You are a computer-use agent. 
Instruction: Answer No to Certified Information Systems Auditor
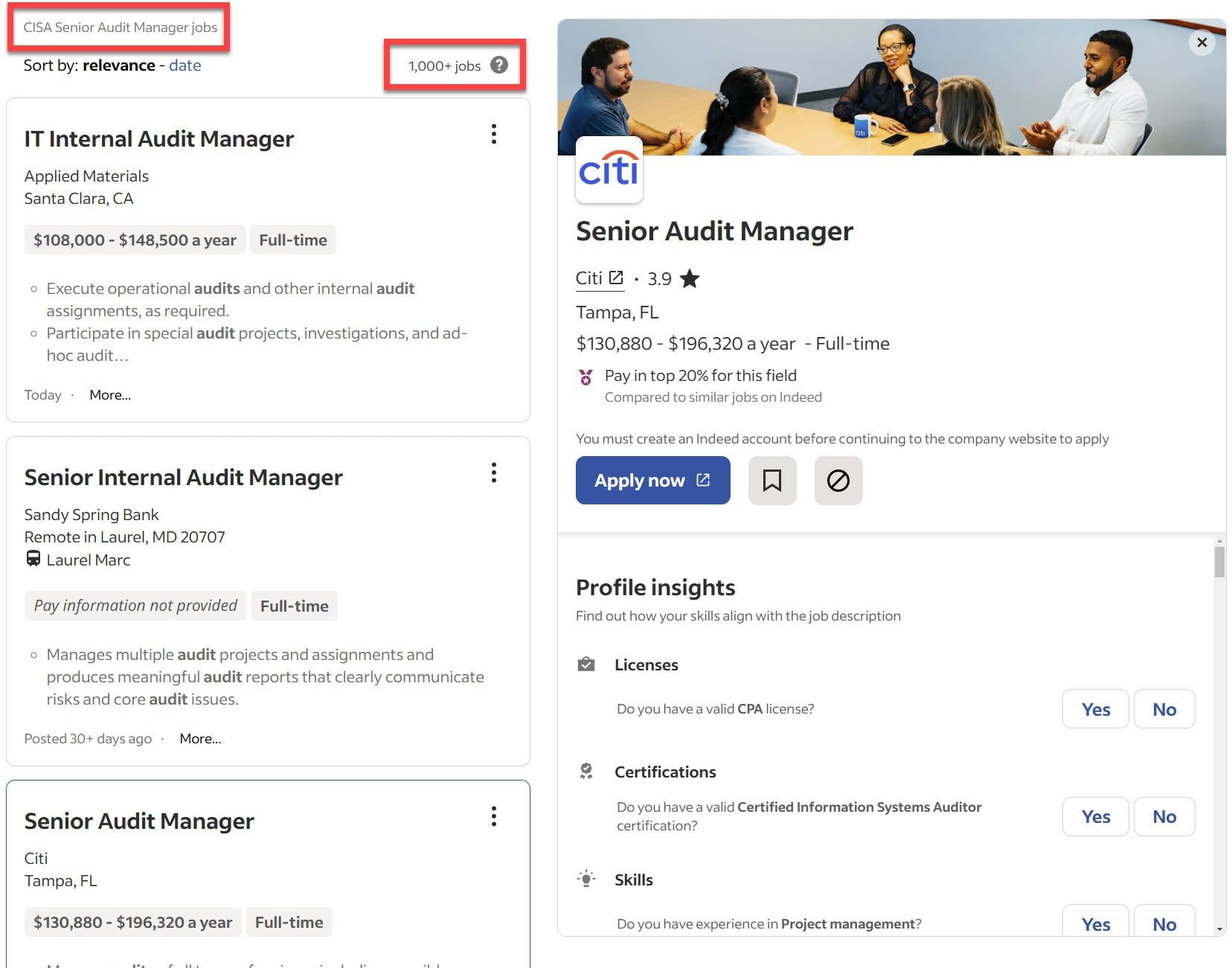1164,816
